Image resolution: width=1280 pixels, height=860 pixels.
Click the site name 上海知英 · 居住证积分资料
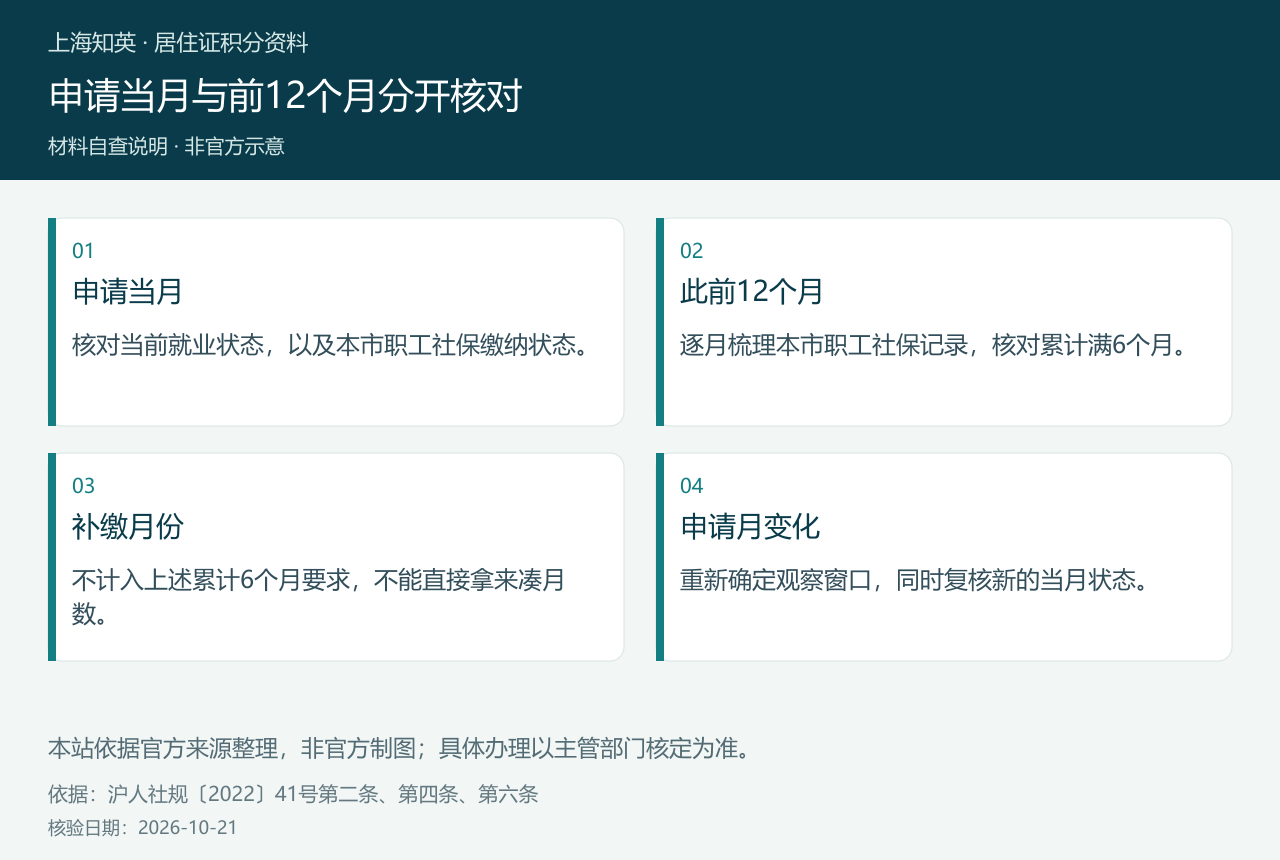click(x=178, y=43)
